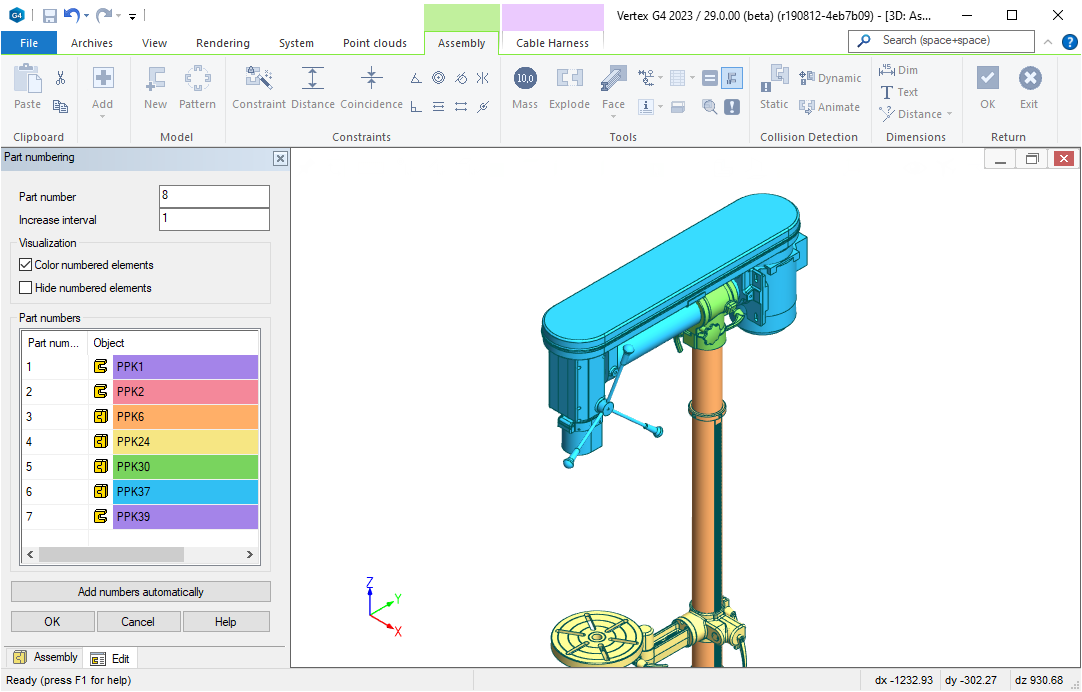
Task: Click the Static collision detection icon
Action: pyautogui.click(x=774, y=79)
